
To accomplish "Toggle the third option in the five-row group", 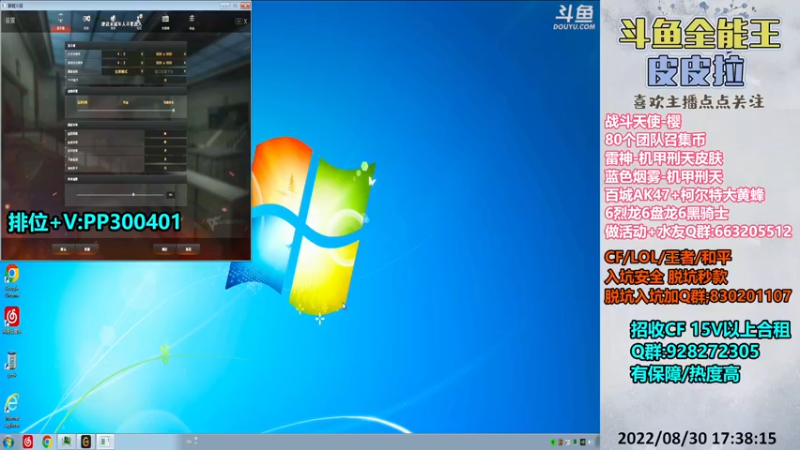I will click(165, 151).
